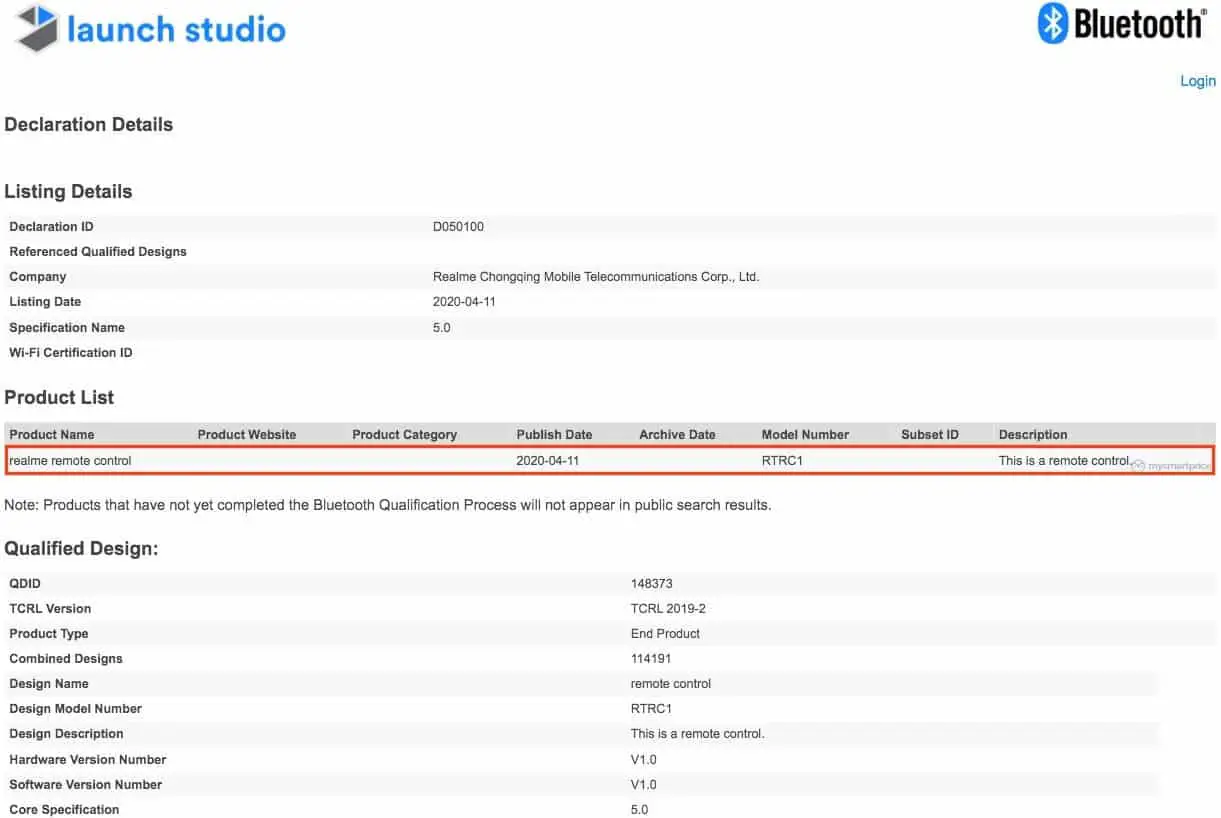This screenshot has width=1221, height=818.
Task: Click the 'launch studio' title text
Action: tap(176, 28)
